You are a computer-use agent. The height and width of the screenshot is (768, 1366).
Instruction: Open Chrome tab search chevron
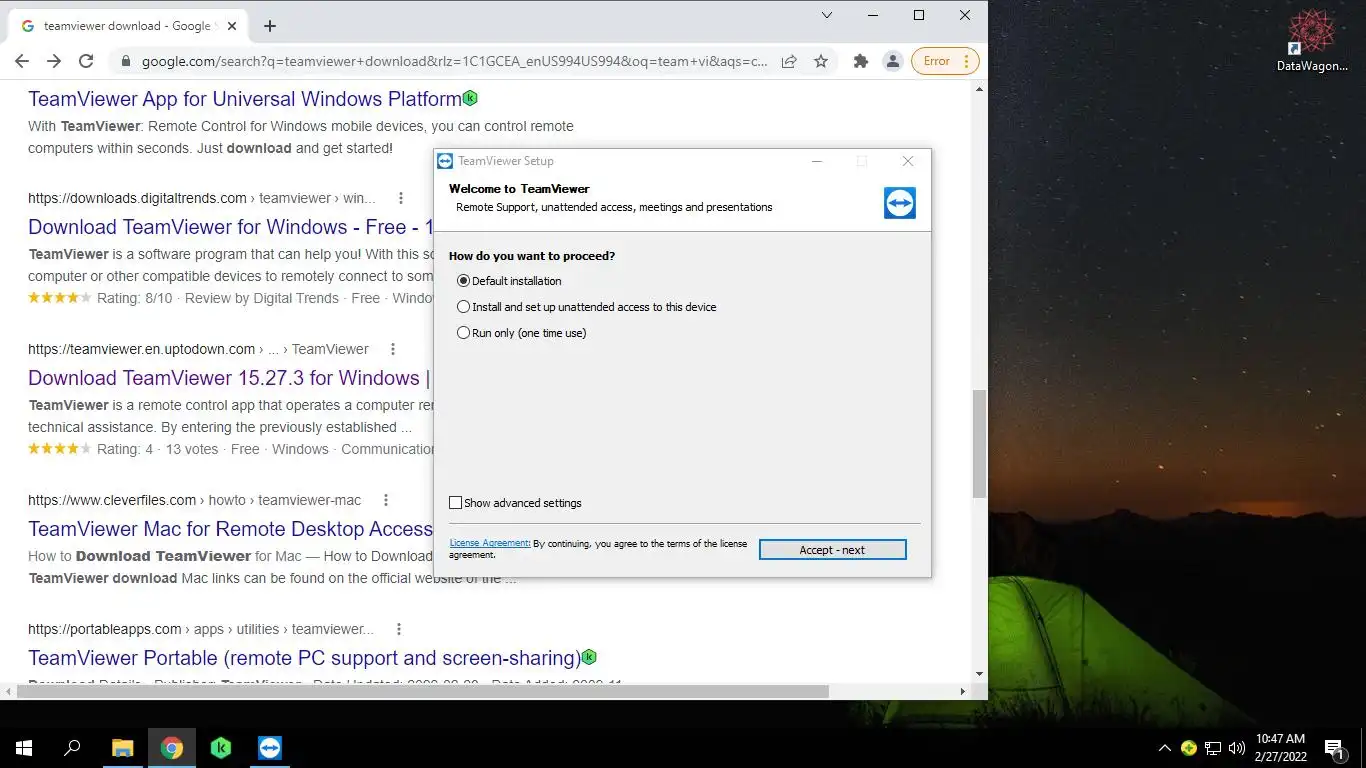[827, 15]
